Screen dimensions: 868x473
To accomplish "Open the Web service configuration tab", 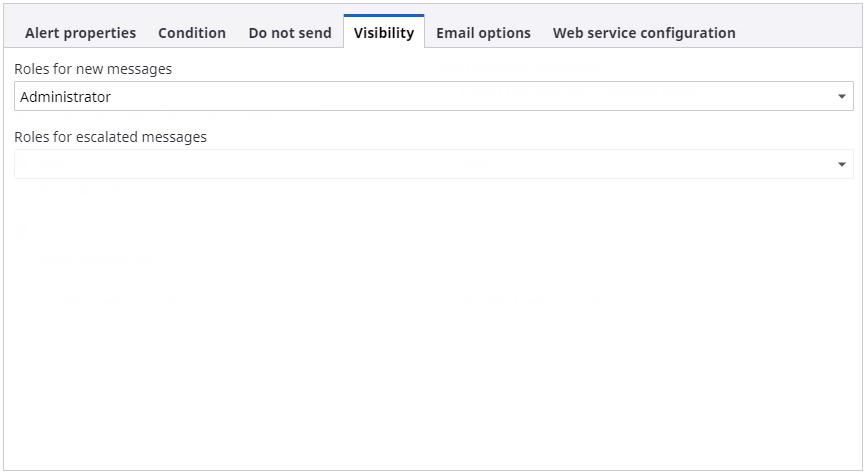I will pos(644,33).
